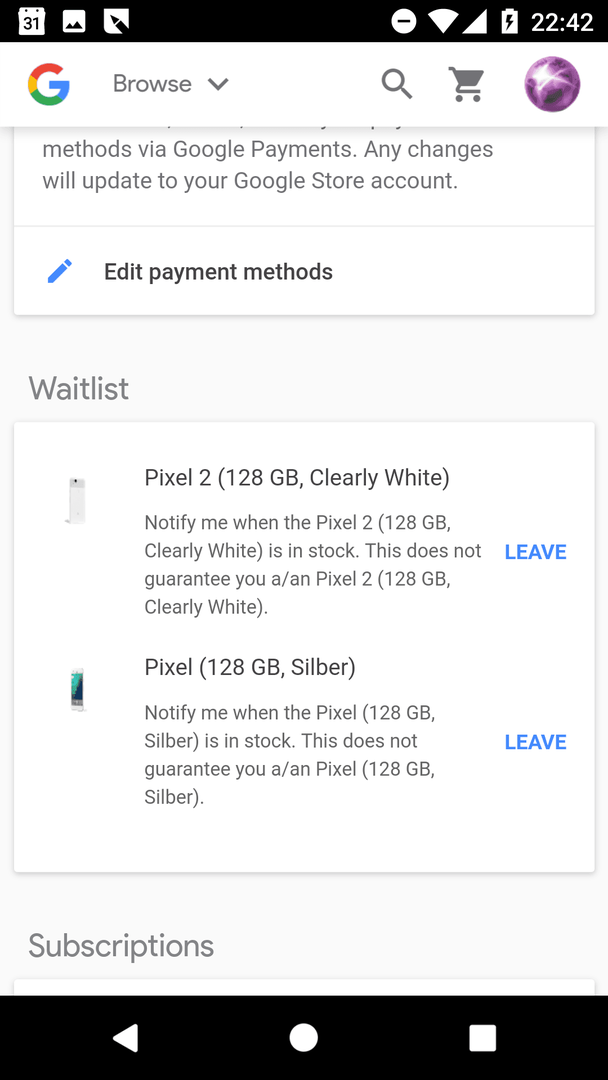Tap the battery charging status icon

[x=509, y=21]
